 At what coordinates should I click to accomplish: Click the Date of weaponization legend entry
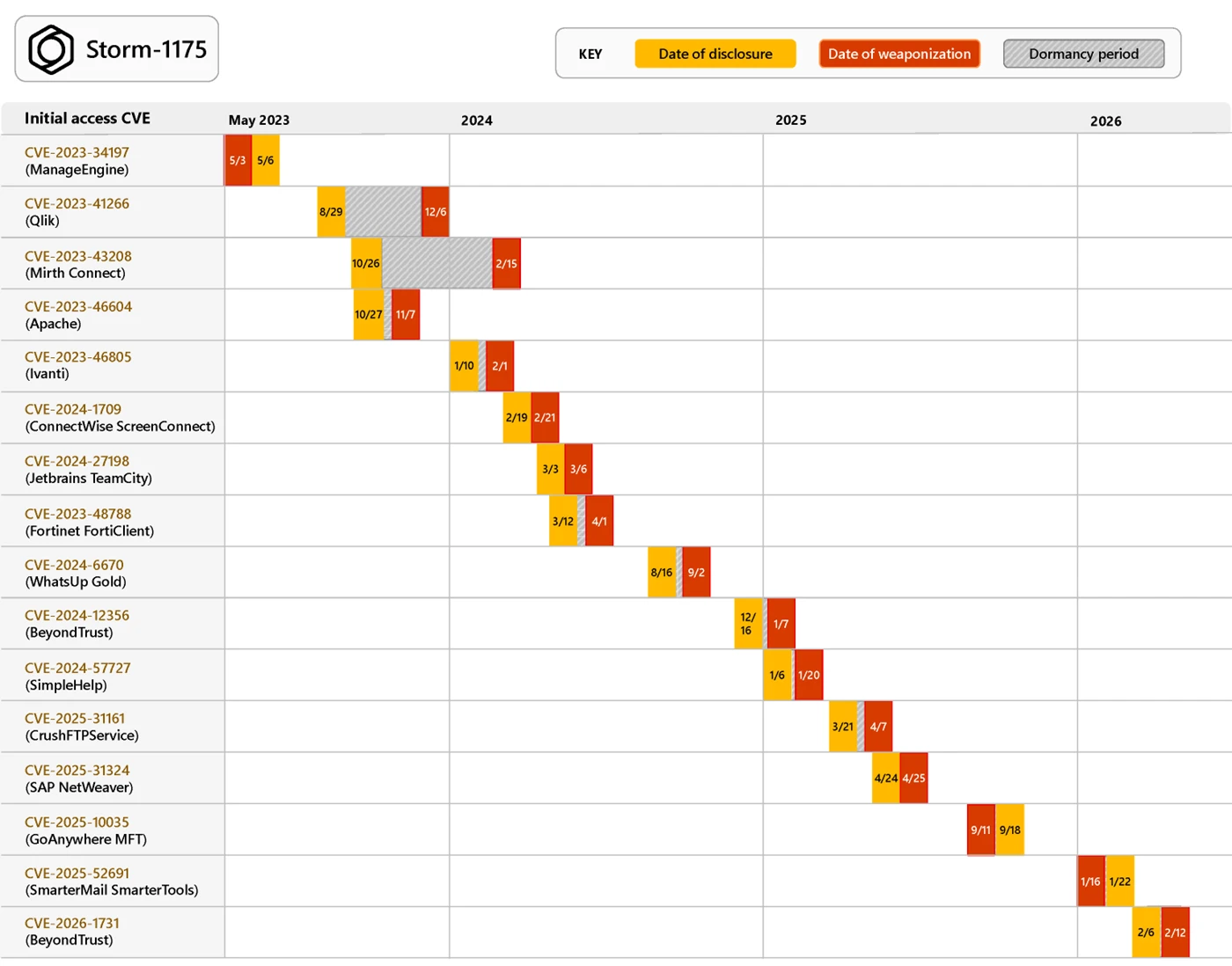click(898, 54)
